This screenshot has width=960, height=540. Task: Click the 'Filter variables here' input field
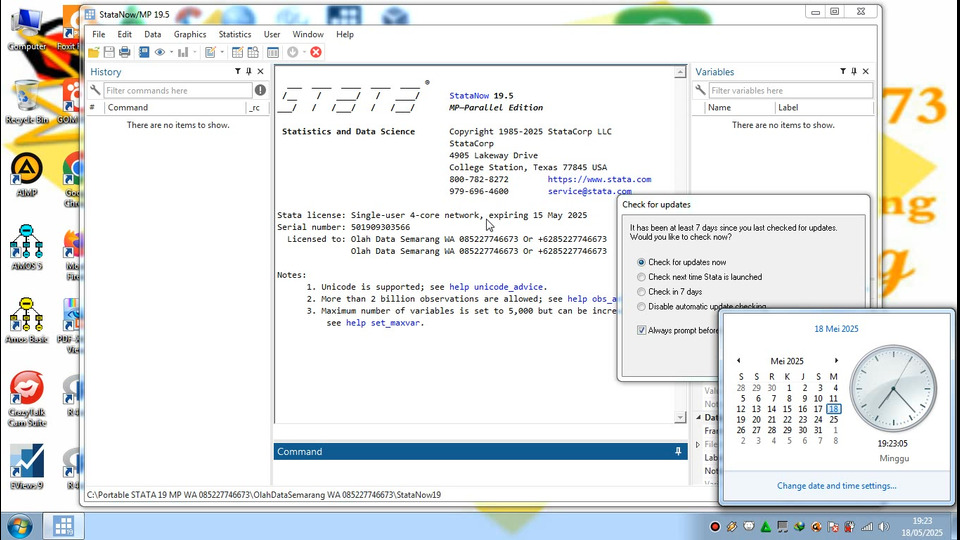790,91
